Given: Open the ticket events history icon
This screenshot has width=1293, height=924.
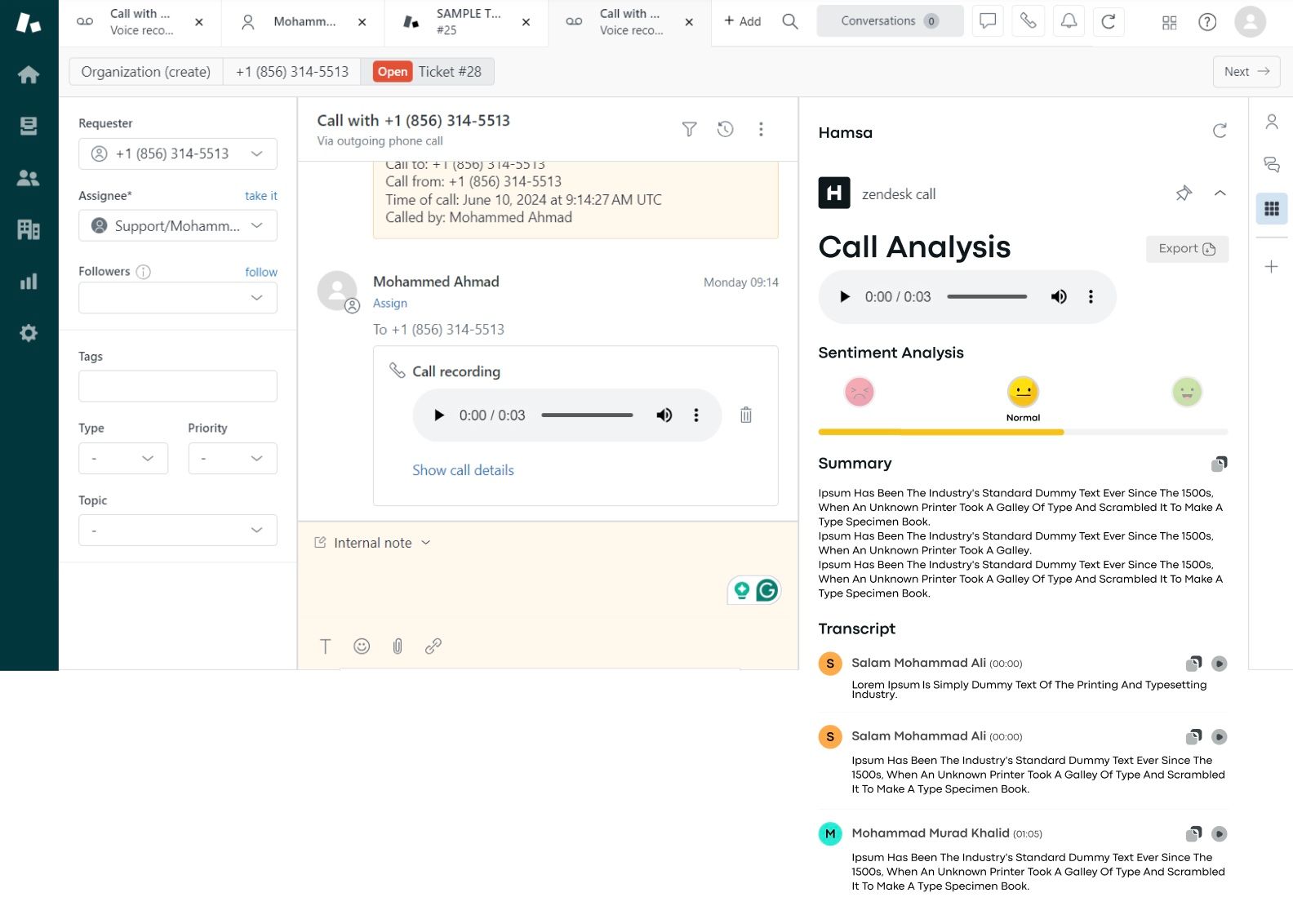Looking at the screenshot, I should [x=726, y=129].
